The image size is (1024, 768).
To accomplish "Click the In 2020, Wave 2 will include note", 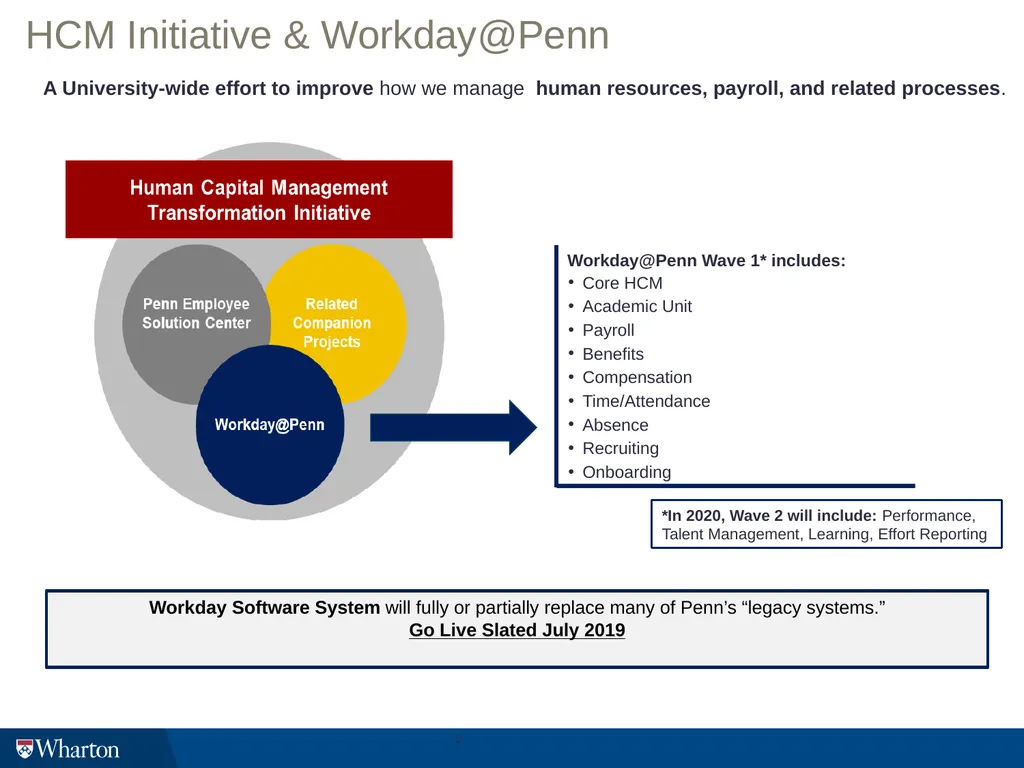I will tap(826, 524).
